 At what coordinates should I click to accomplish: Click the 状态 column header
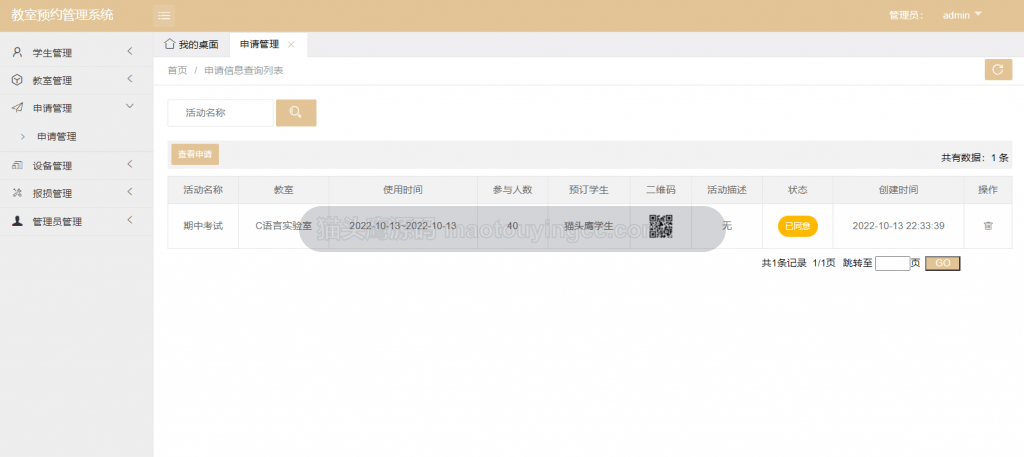797,190
